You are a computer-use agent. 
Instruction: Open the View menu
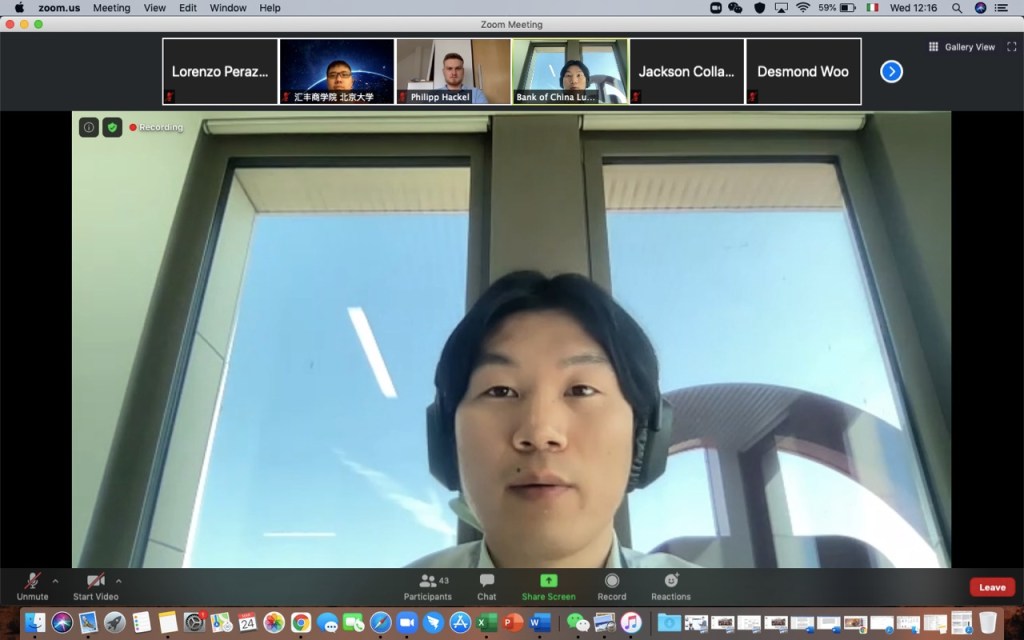pos(154,8)
